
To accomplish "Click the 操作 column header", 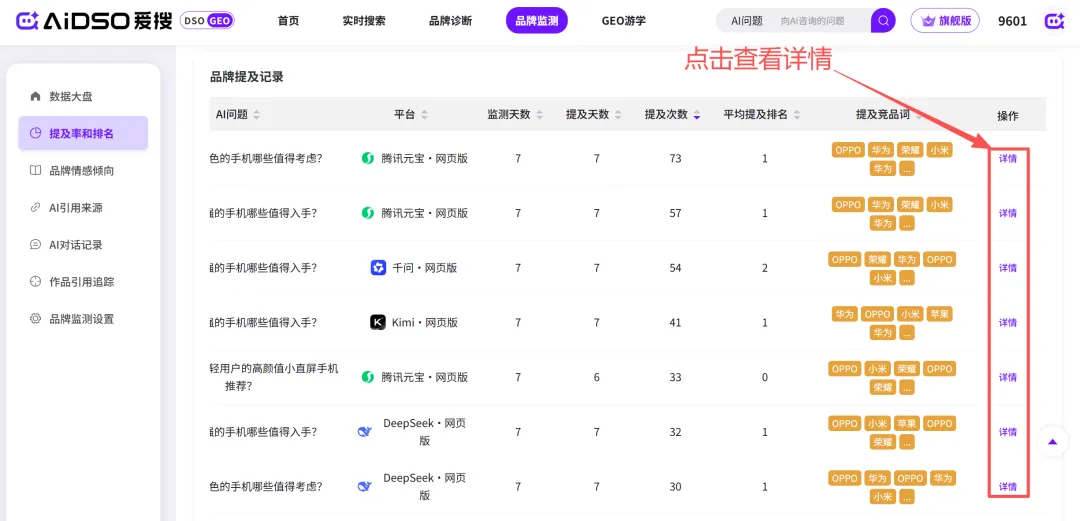I will click(x=1008, y=116).
